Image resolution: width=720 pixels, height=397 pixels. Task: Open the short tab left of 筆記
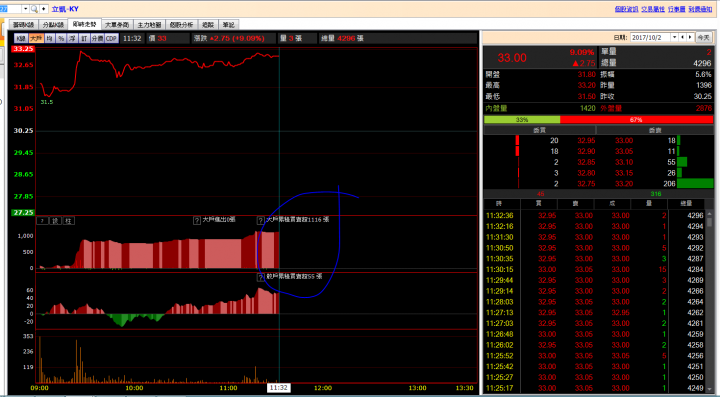[208, 25]
